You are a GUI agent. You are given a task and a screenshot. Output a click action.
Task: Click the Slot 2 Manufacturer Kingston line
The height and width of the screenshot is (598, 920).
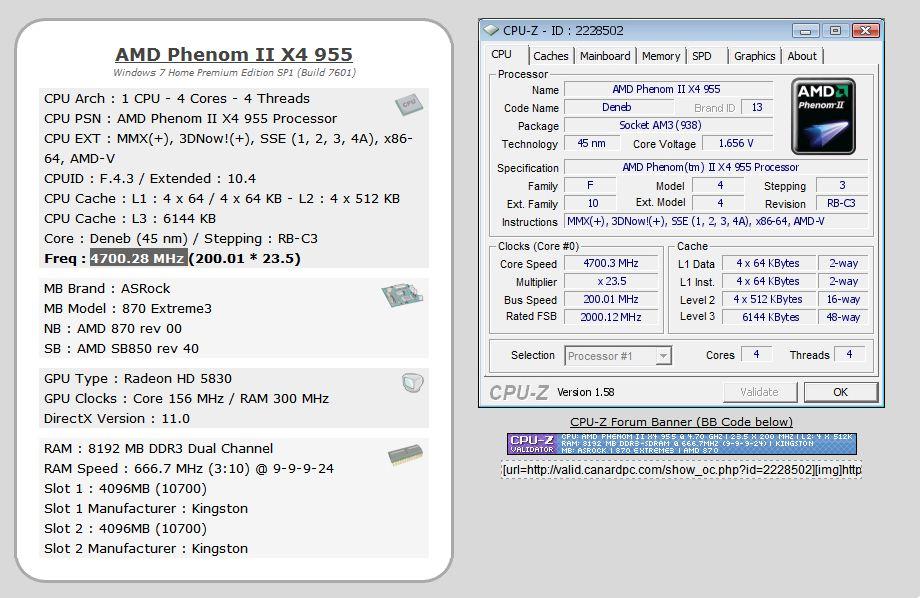tap(146, 548)
